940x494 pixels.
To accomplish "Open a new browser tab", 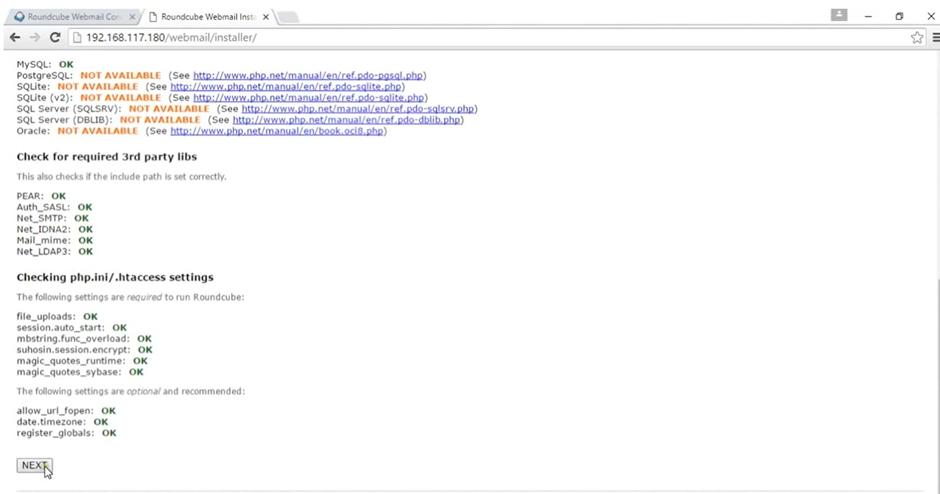I will click(x=287, y=17).
